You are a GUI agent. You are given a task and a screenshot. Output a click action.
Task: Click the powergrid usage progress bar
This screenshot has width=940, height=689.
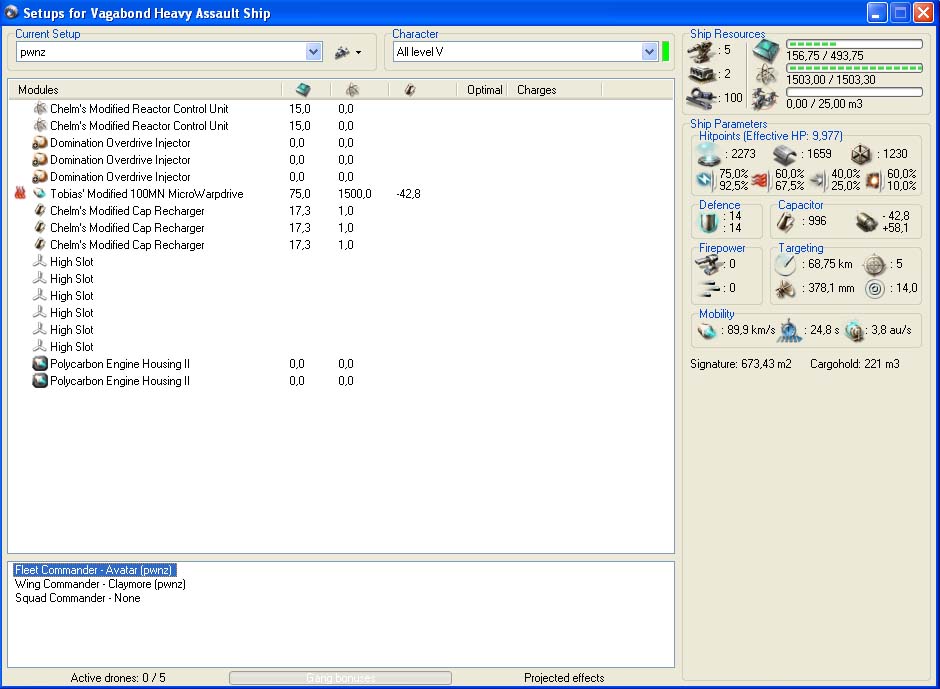pos(854,68)
